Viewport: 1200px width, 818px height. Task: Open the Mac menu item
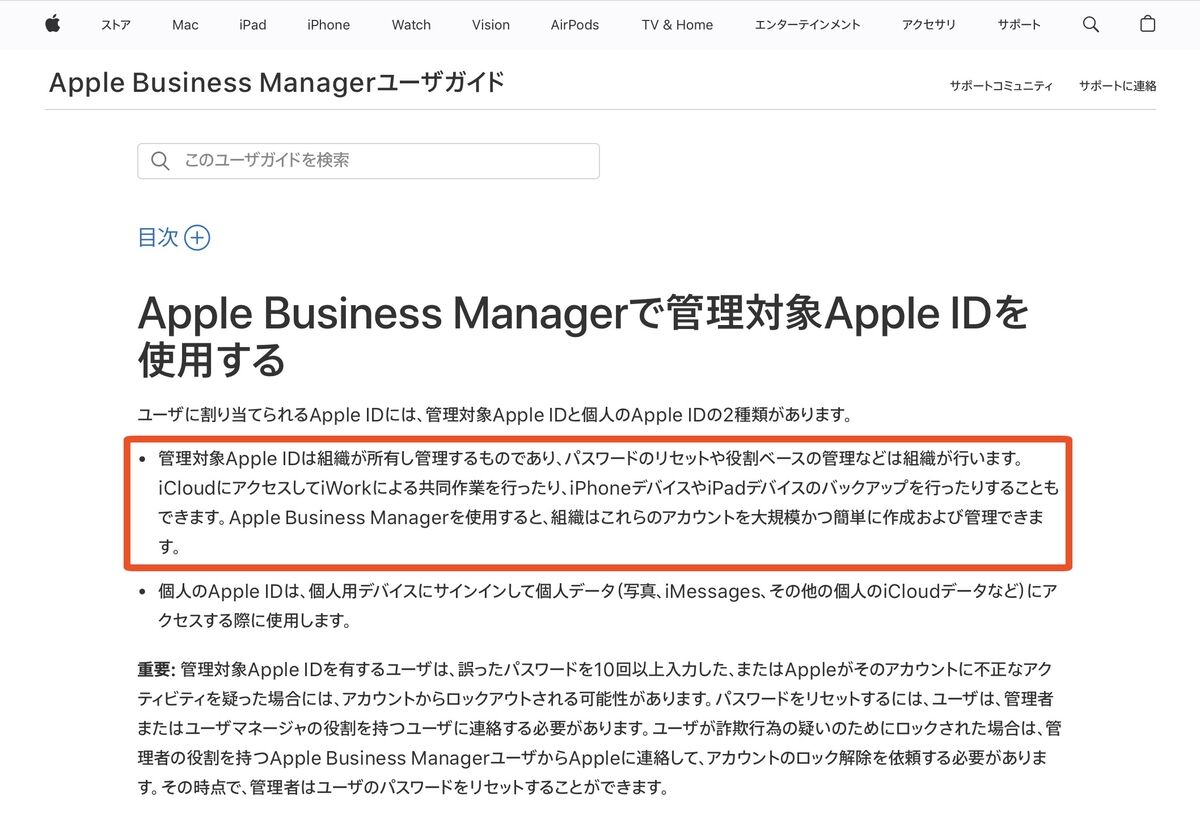(x=185, y=25)
